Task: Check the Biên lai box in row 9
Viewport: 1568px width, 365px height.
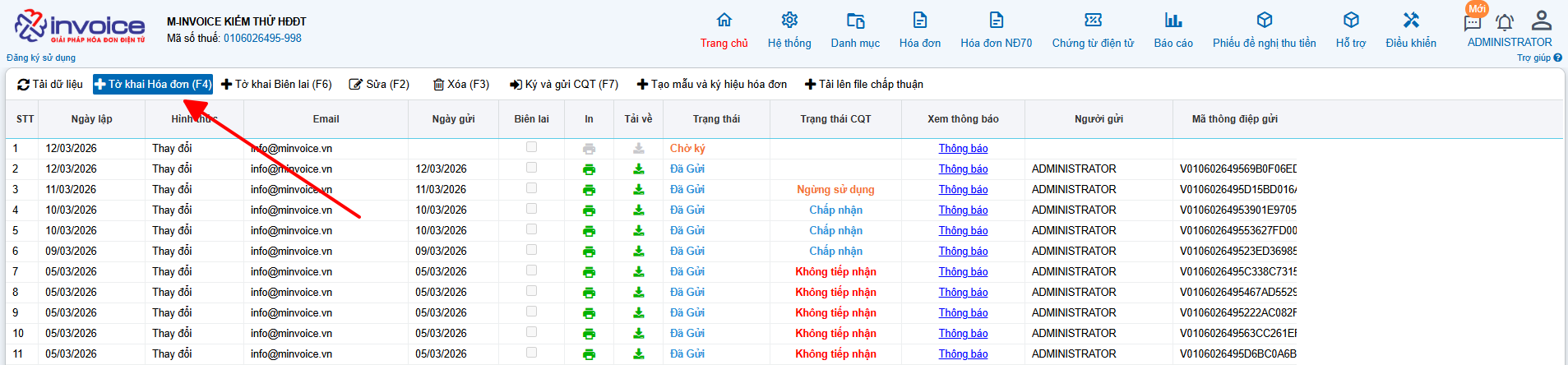Action: 531,312
